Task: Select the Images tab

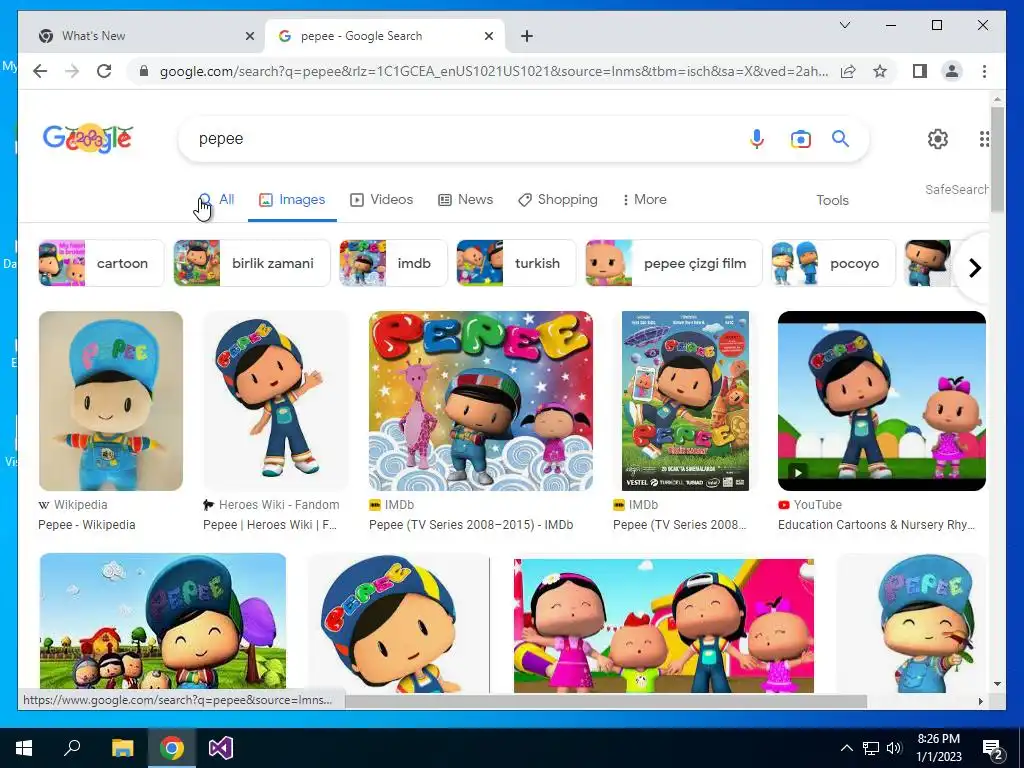Action: point(292,199)
